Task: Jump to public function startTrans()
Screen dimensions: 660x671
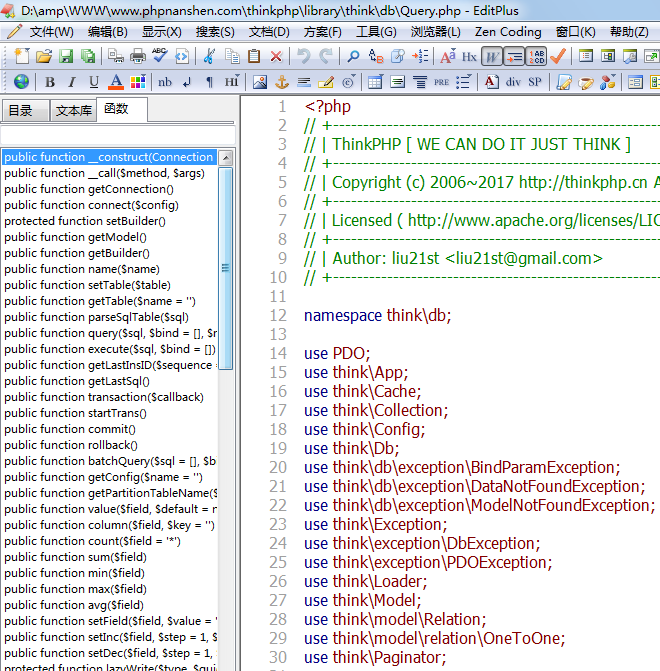Action: click(109, 413)
